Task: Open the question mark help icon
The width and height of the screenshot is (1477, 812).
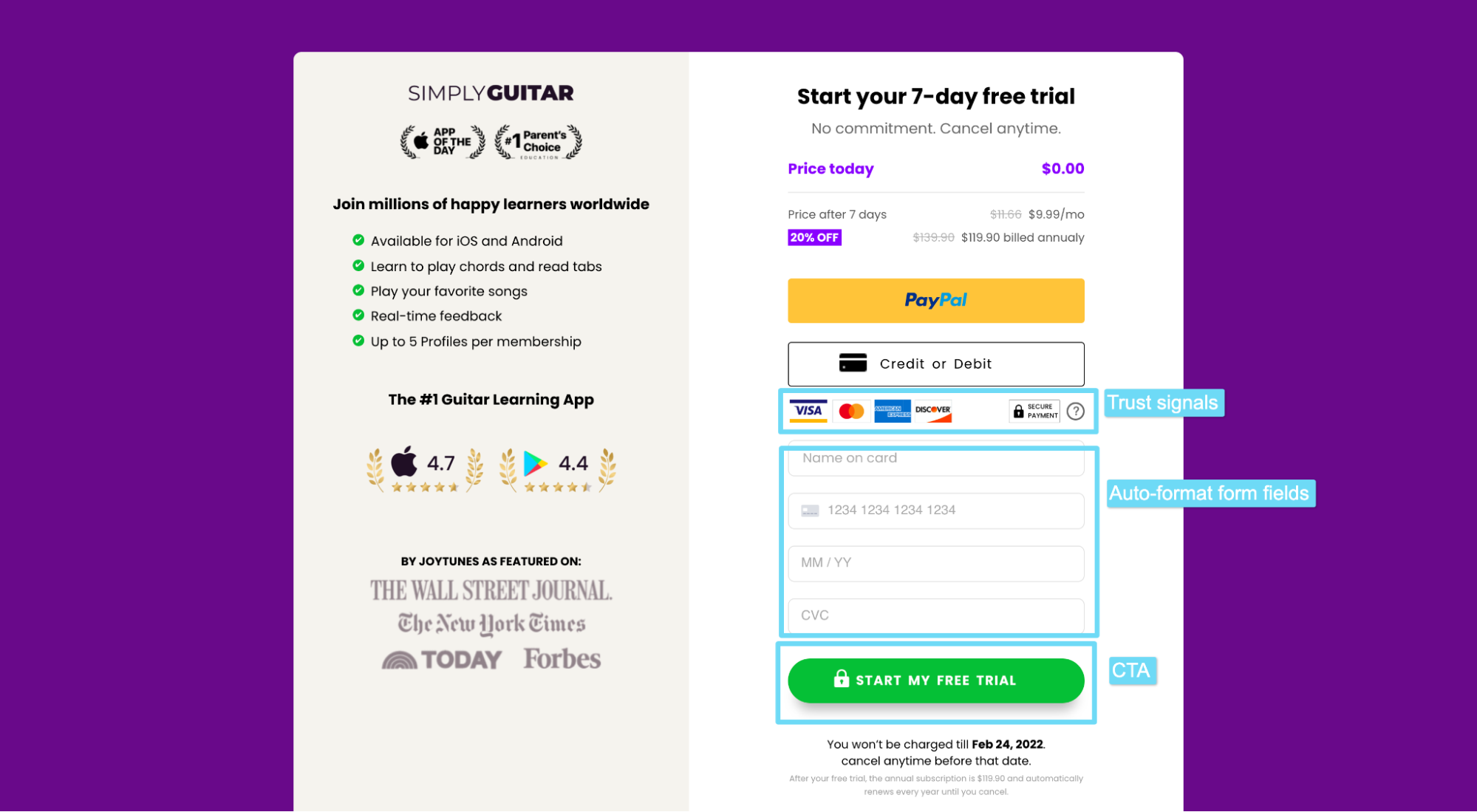Action: click(x=1076, y=411)
